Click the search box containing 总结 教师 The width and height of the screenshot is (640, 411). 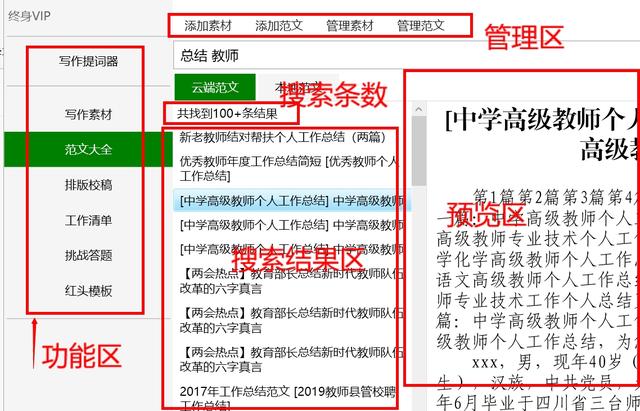290,55
